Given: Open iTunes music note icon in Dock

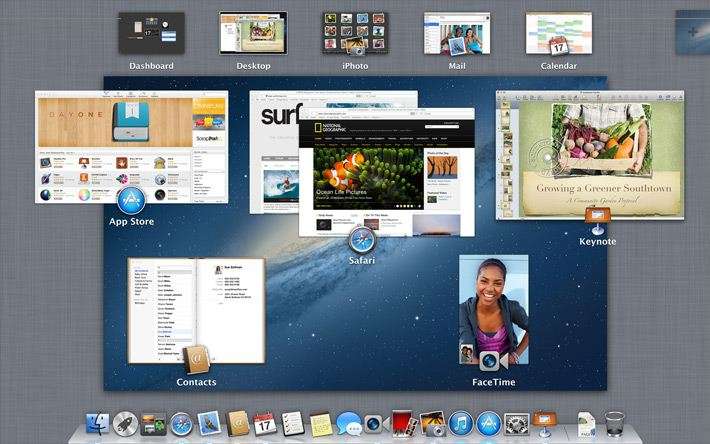Looking at the screenshot, I should click(x=461, y=424).
